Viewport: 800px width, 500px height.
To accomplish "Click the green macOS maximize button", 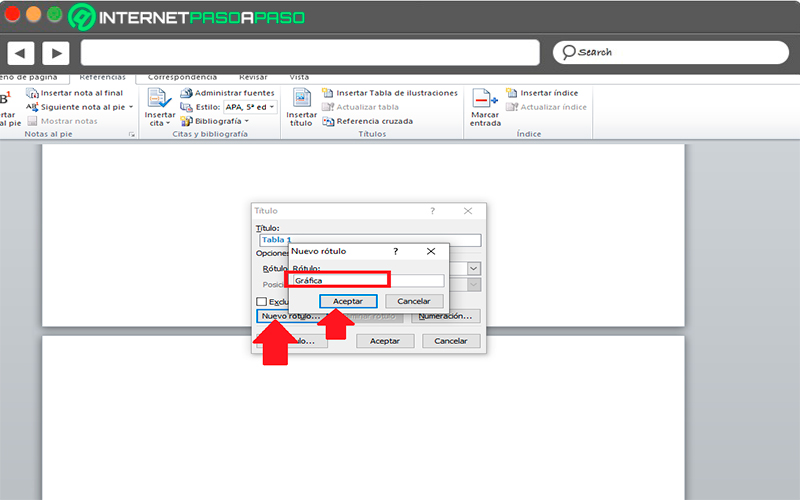I will pos(55,14).
